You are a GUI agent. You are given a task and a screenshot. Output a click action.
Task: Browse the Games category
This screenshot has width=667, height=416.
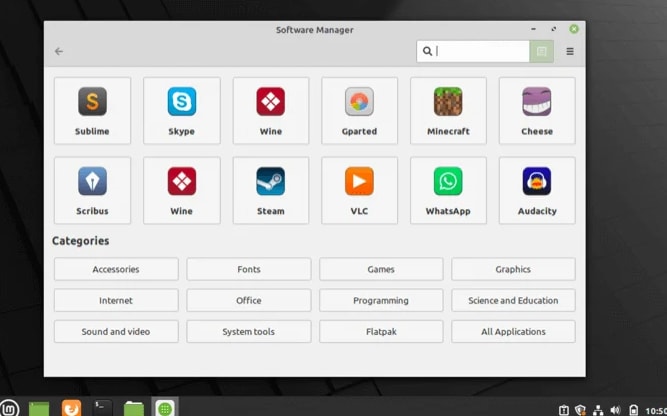click(381, 269)
